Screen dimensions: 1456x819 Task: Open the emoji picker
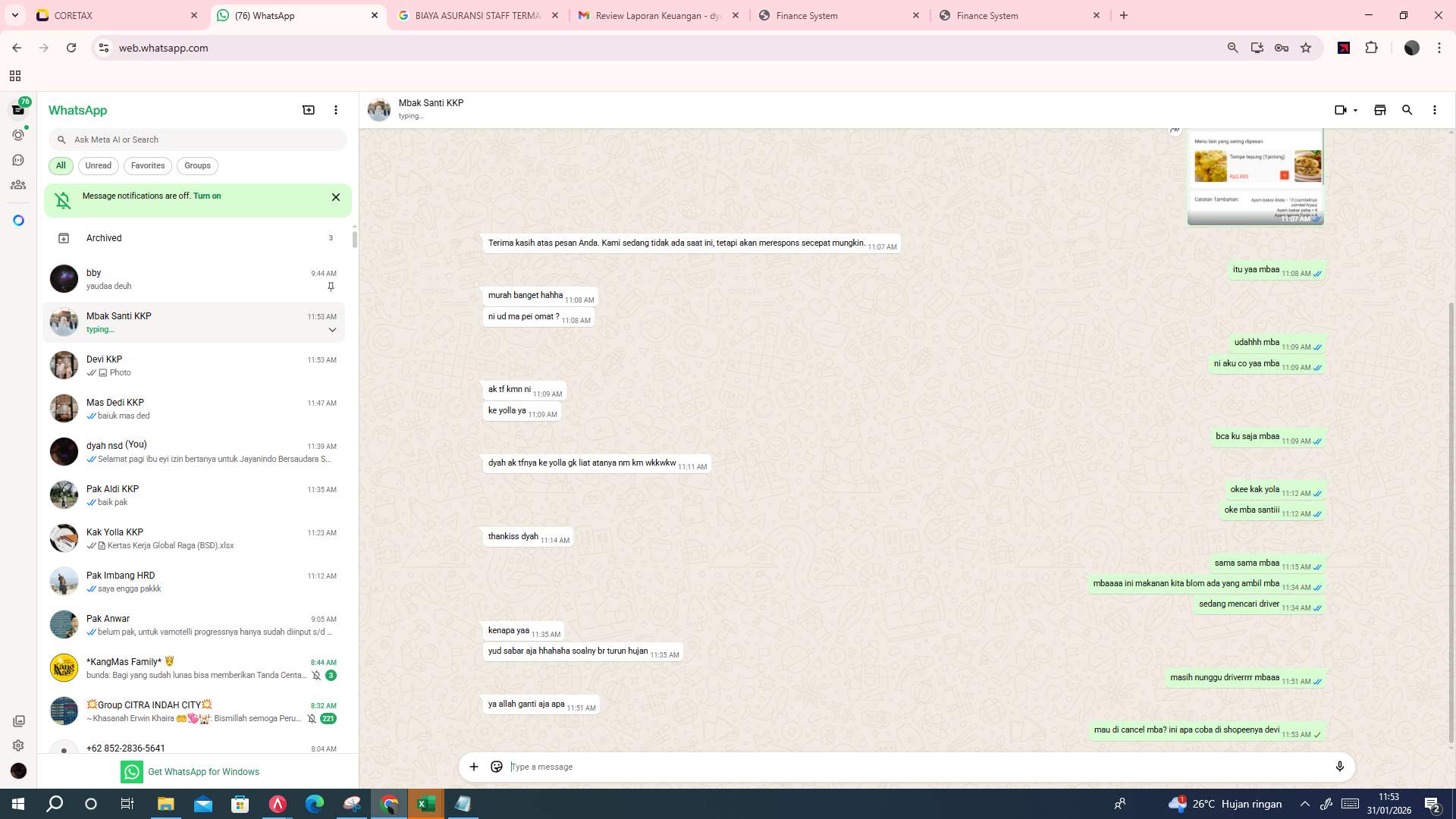(496, 766)
